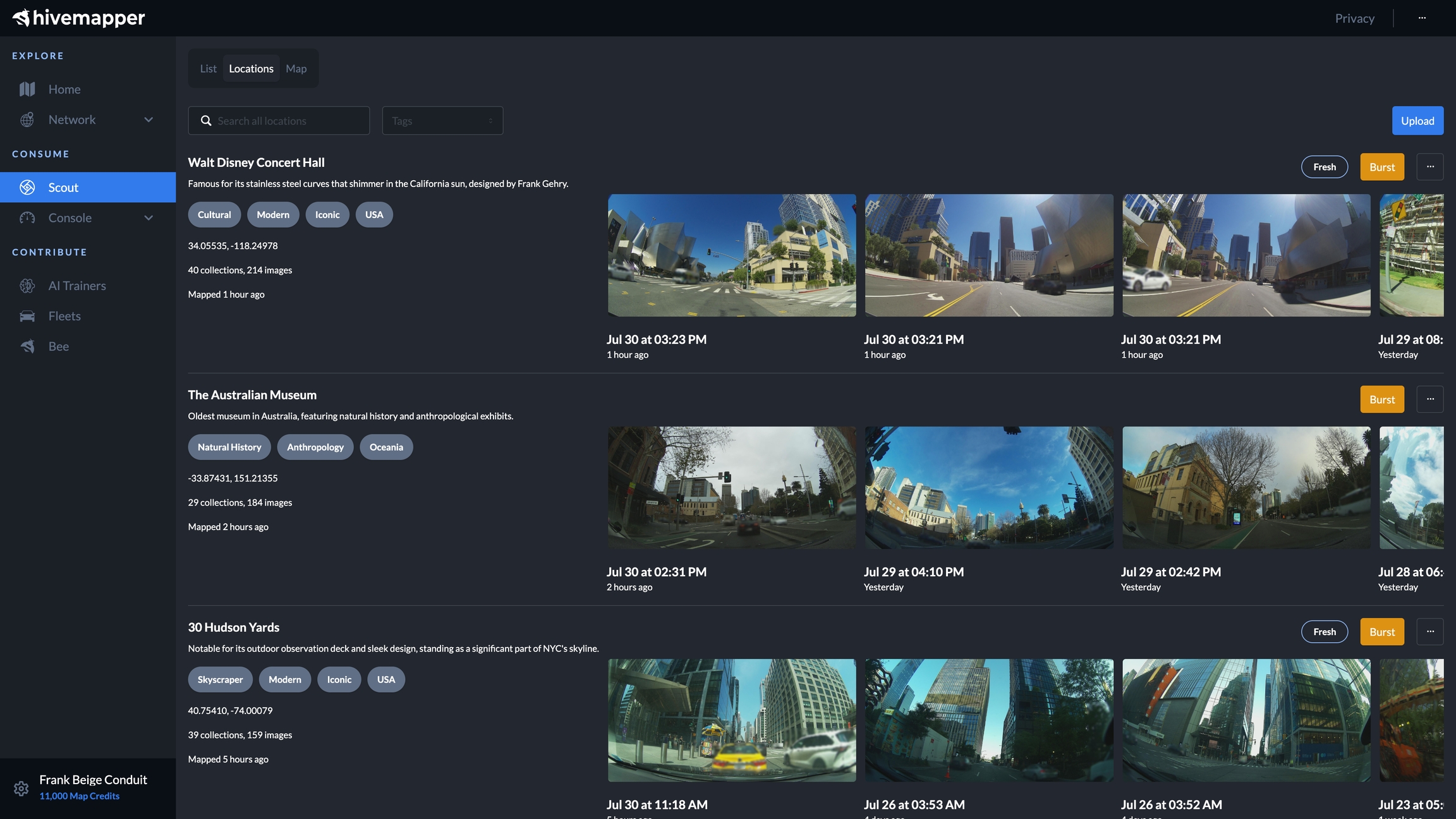The width and height of the screenshot is (1456, 819).
Task: Click the Scout icon in sidebar
Action: point(27,187)
